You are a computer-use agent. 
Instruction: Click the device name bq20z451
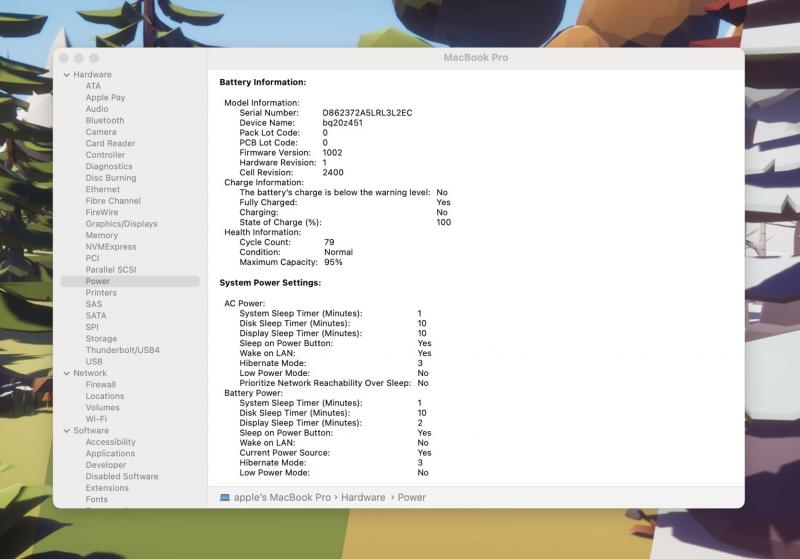point(342,123)
